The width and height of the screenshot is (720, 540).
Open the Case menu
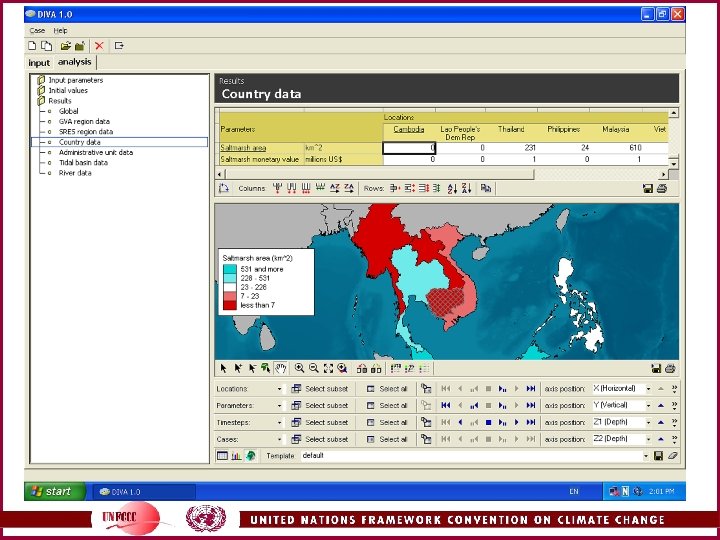pos(37,31)
